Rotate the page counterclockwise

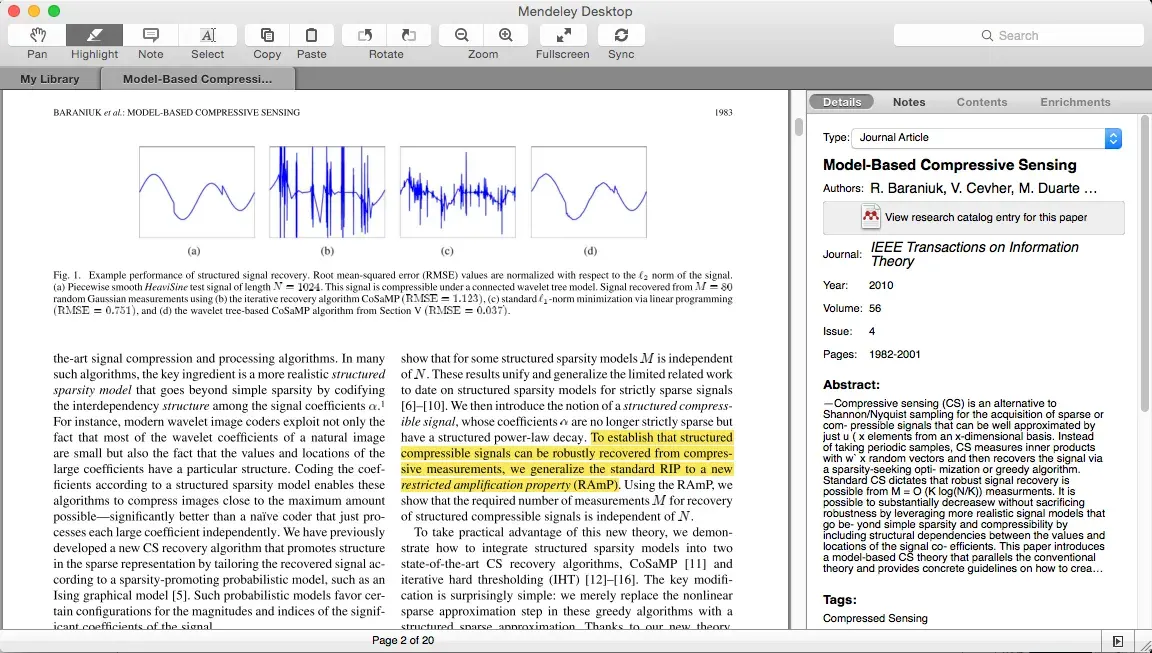pos(364,36)
